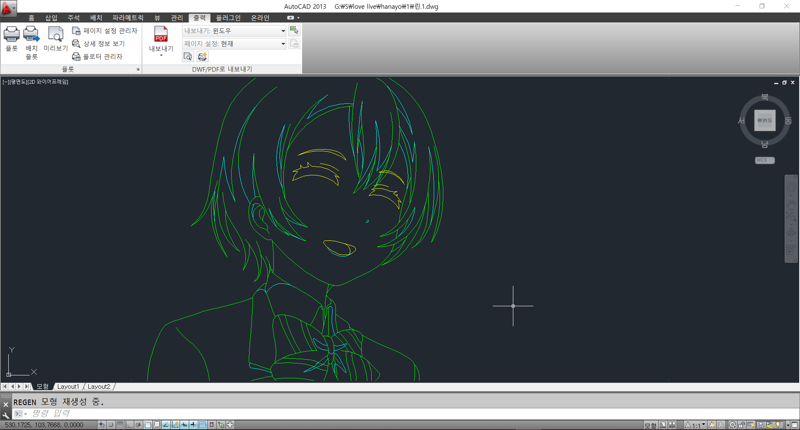This screenshot has height=430, width=800.
Task: Click the annotation visibility icon
Action: click(x=712, y=425)
